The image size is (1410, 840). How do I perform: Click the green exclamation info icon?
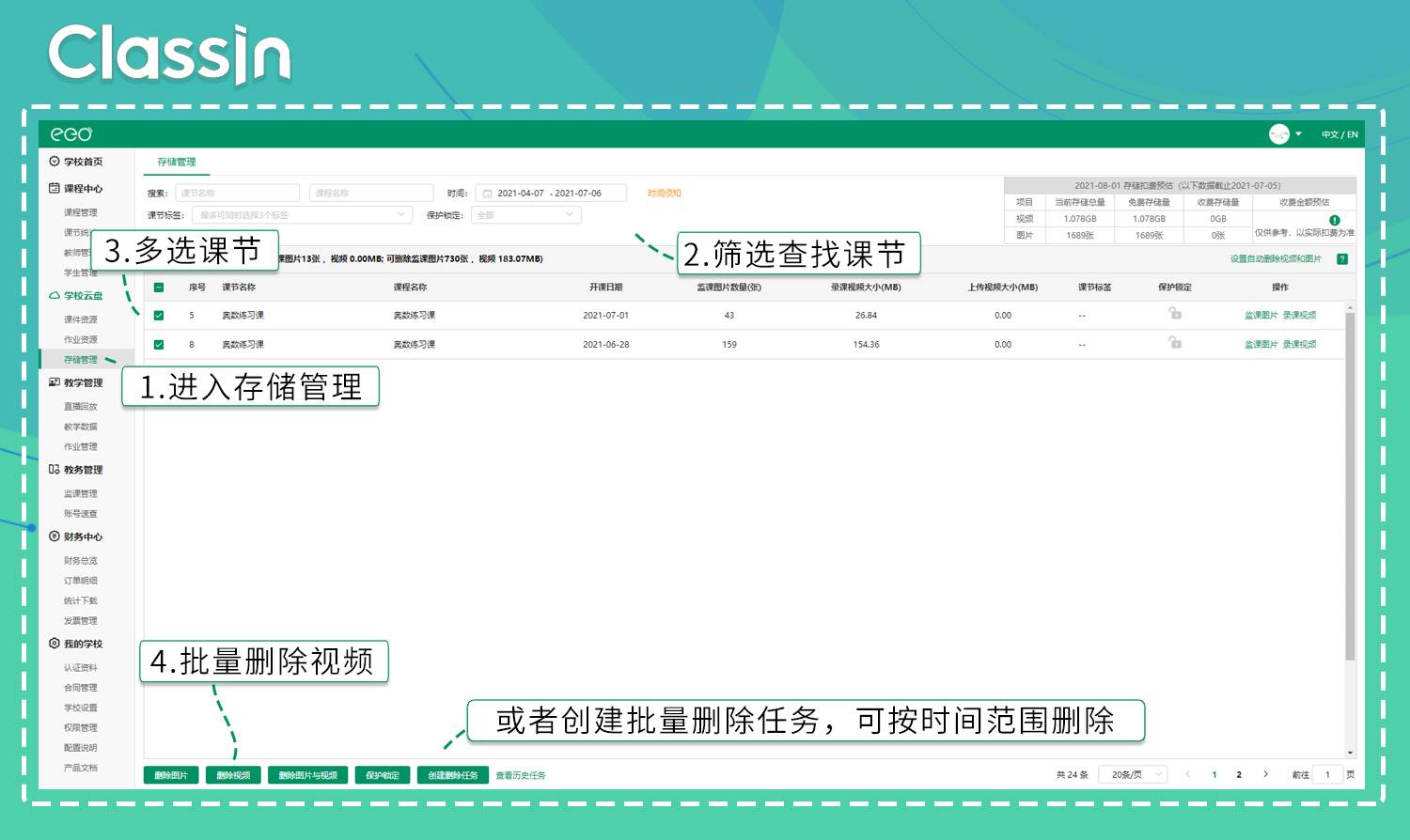click(1334, 220)
